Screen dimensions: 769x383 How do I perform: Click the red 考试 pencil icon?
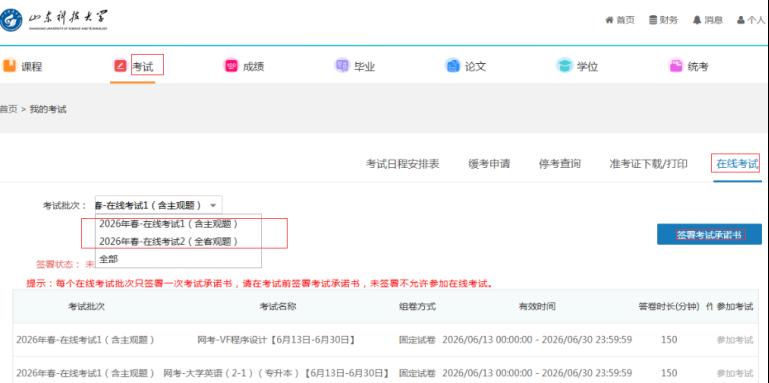point(120,66)
